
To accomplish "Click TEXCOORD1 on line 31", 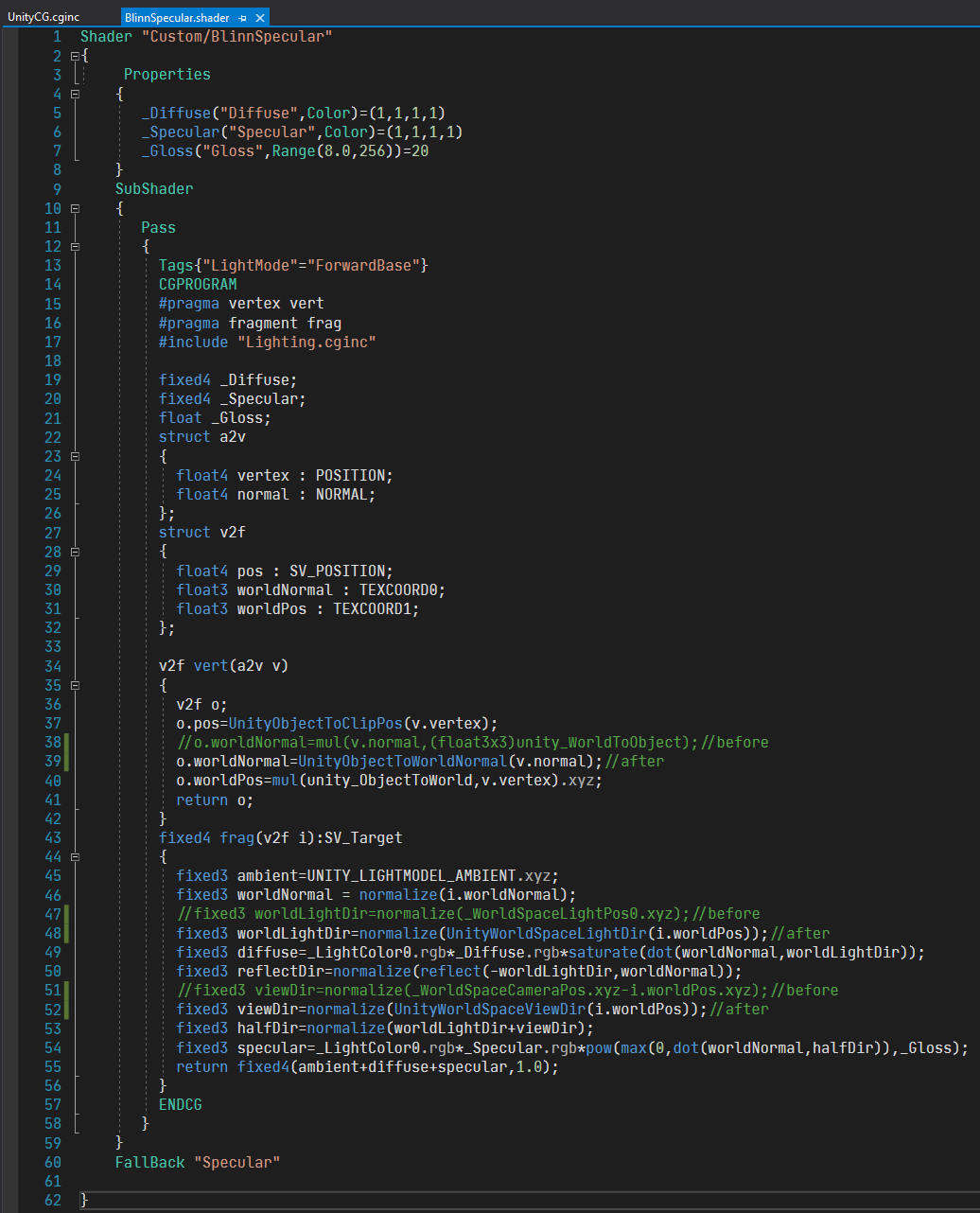I will [372, 608].
